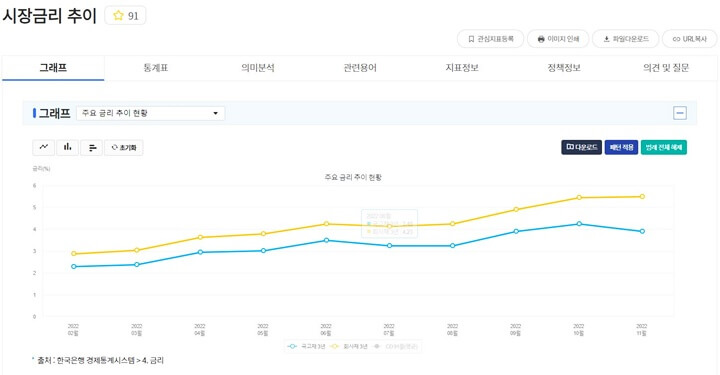This screenshot has height=375, width=720.
Task: Select the 그래프 tab
Action: pyautogui.click(x=53, y=68)
